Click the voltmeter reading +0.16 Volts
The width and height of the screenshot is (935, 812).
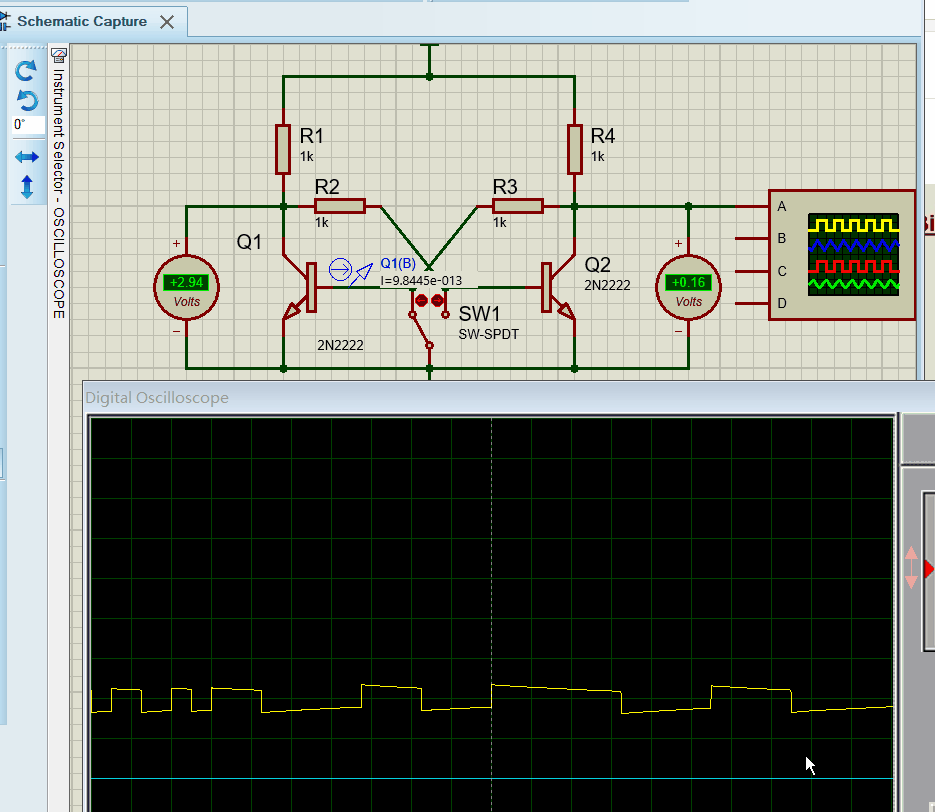tap(687, 281)
